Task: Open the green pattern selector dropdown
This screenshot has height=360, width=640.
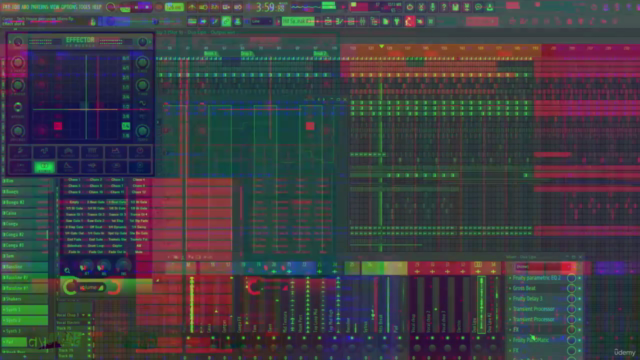Action: tap(298, 21)
